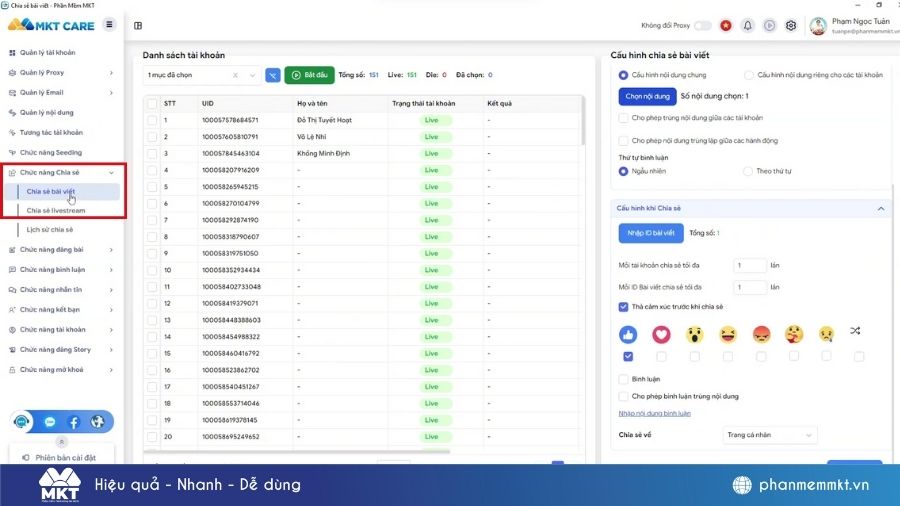
Task: Select the Wow reaction icon
Action: tap(695, 334)
